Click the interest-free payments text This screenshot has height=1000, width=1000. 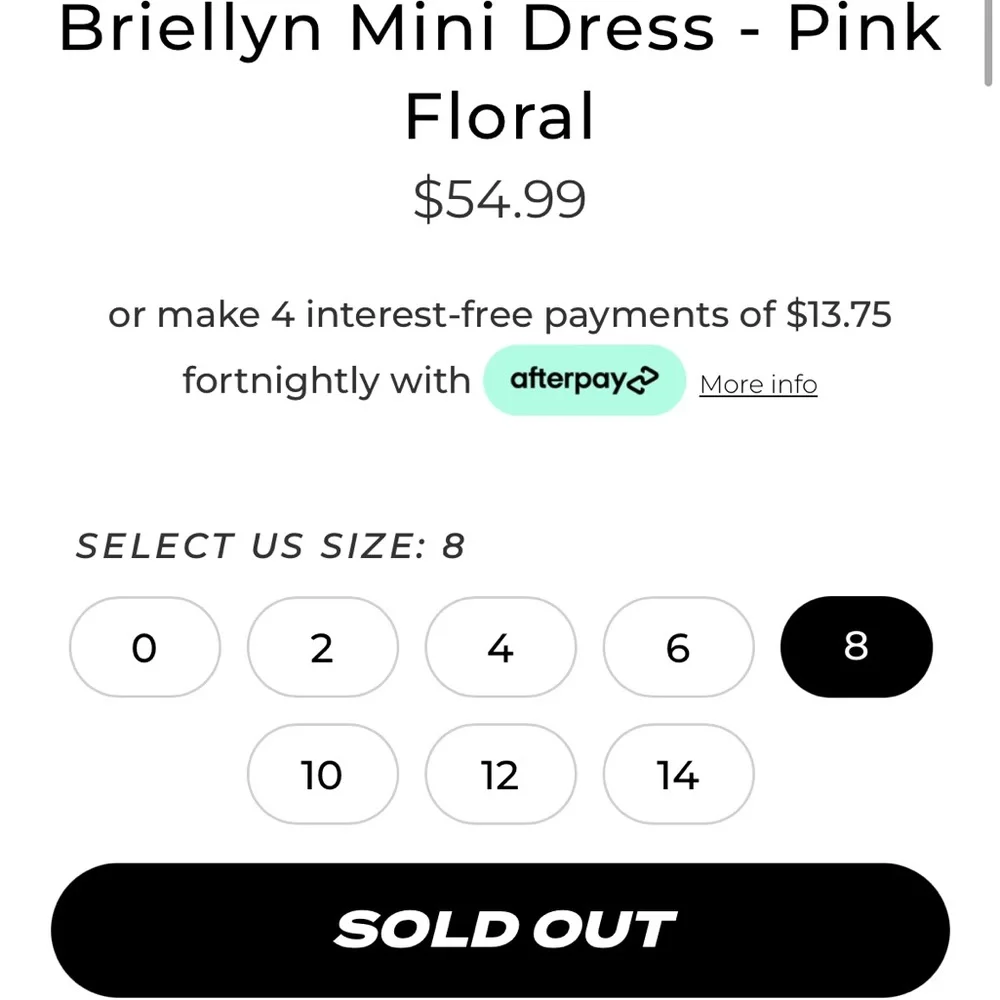pyautogui.click(x=500, y=313)
